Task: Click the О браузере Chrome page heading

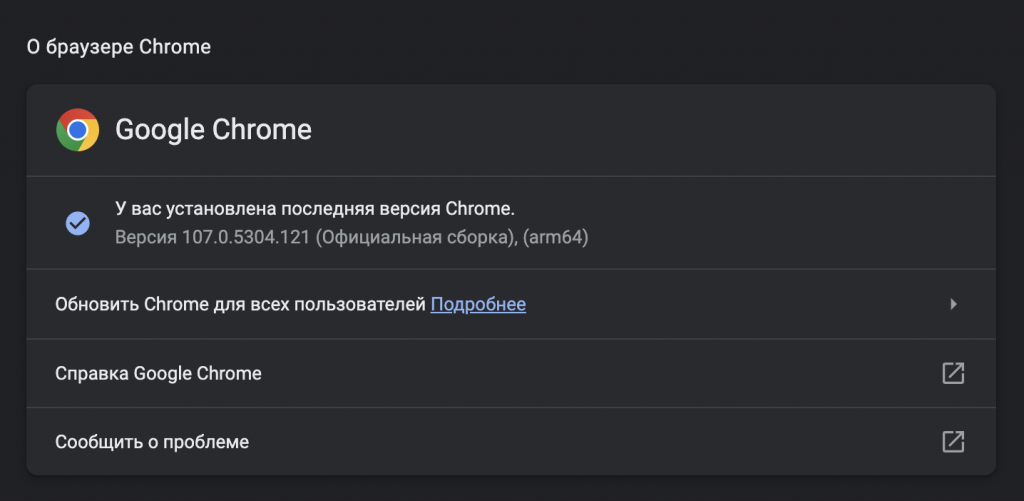Action: click(x=118, y=47)
